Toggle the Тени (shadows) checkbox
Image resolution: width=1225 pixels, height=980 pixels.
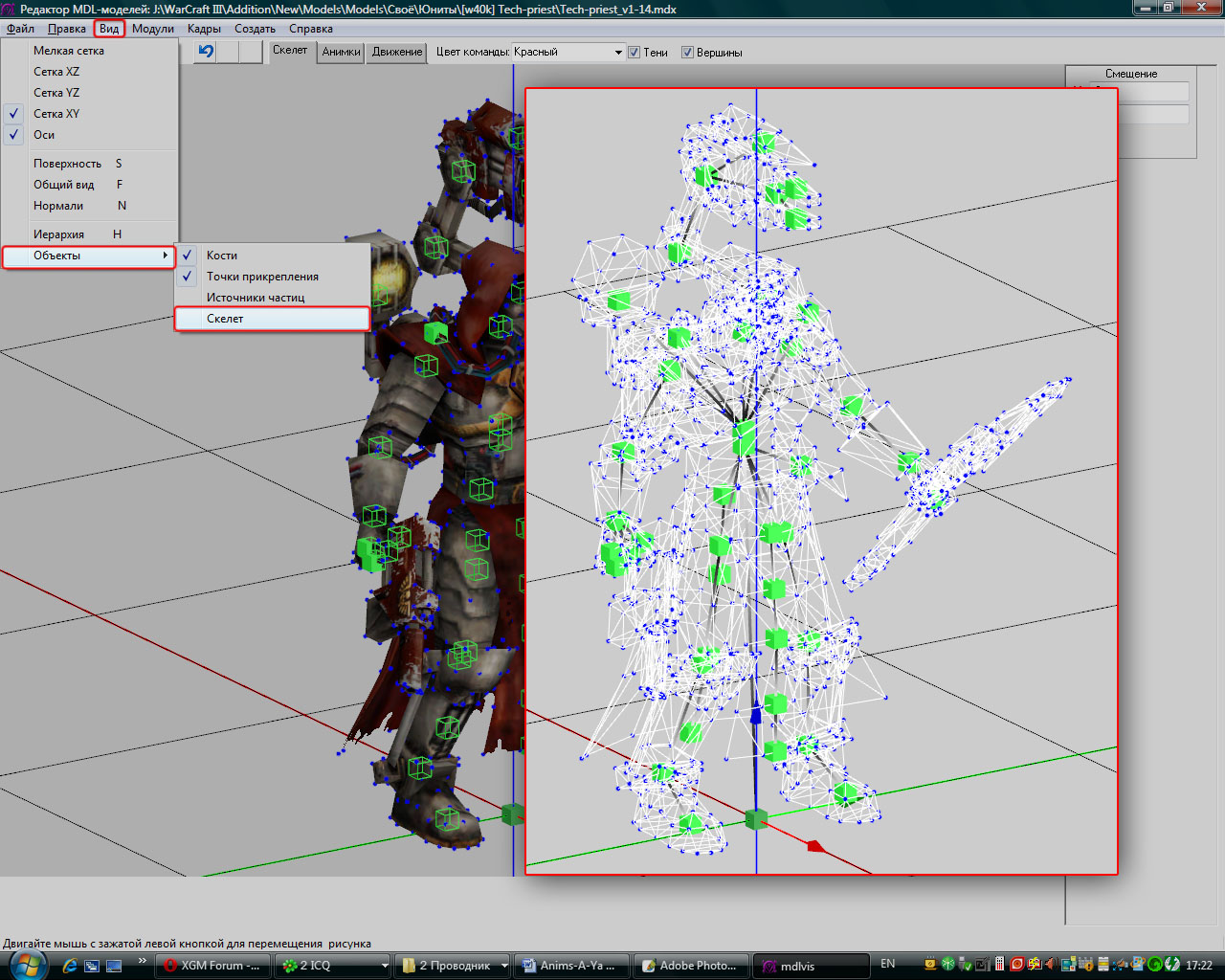(x=634, y=53)
